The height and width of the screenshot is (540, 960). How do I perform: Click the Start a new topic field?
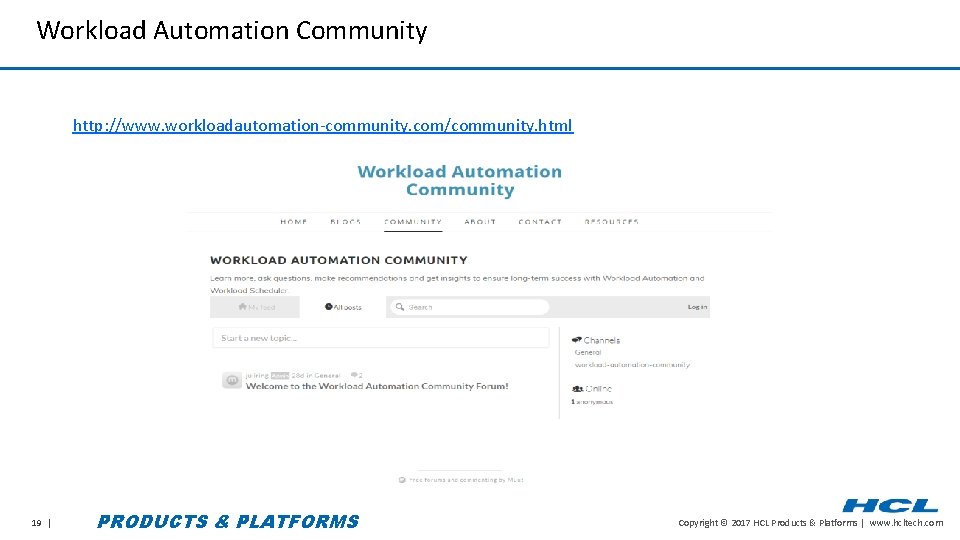(x=381, y=337)
